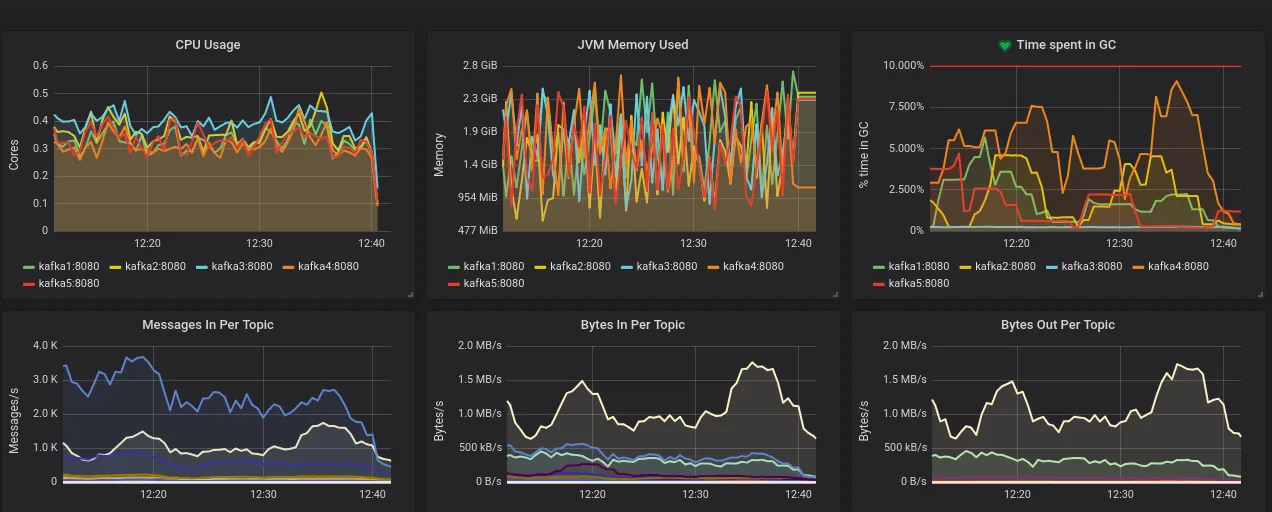Click kafka2:8080 yellow color line in CPU legend
Image resolution: width=1272 pixels, height=512 pixels.
115,267
